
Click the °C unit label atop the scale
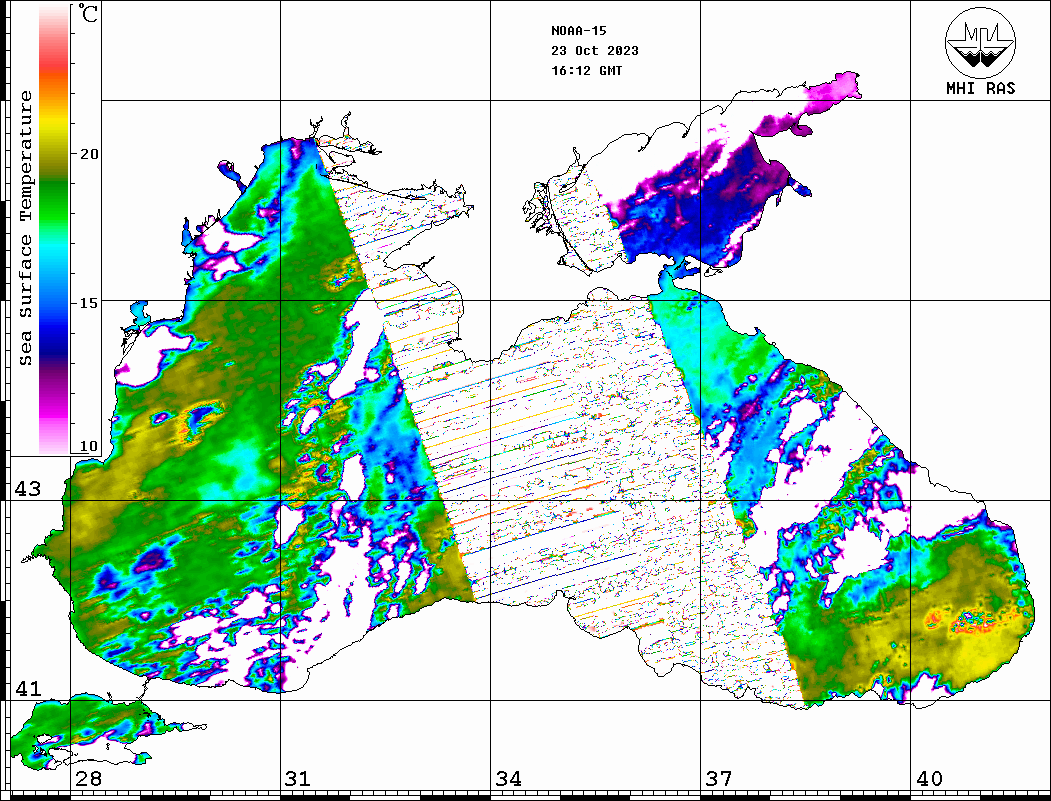[88, 13]
